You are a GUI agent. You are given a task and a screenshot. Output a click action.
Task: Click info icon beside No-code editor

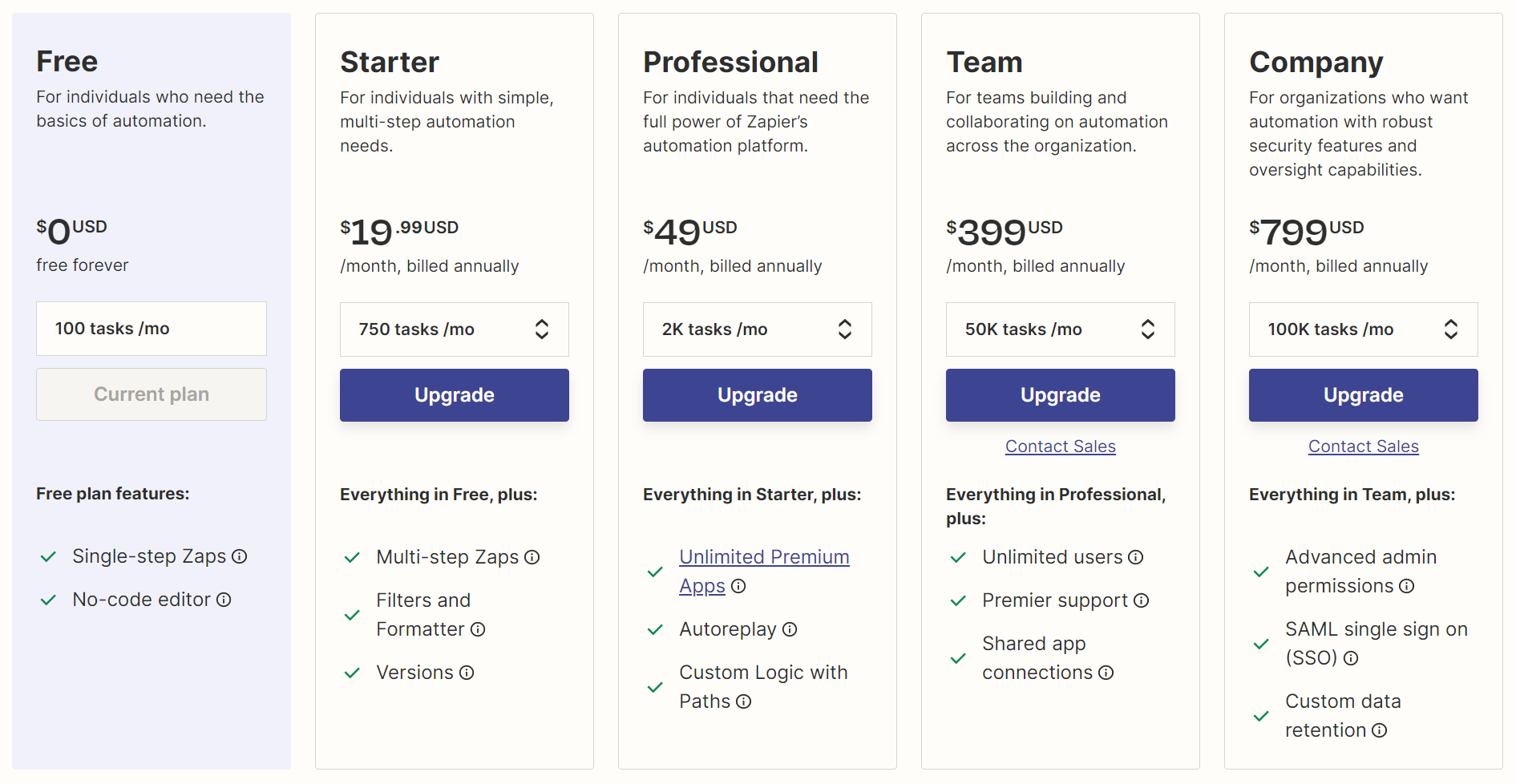click(224, 600)
